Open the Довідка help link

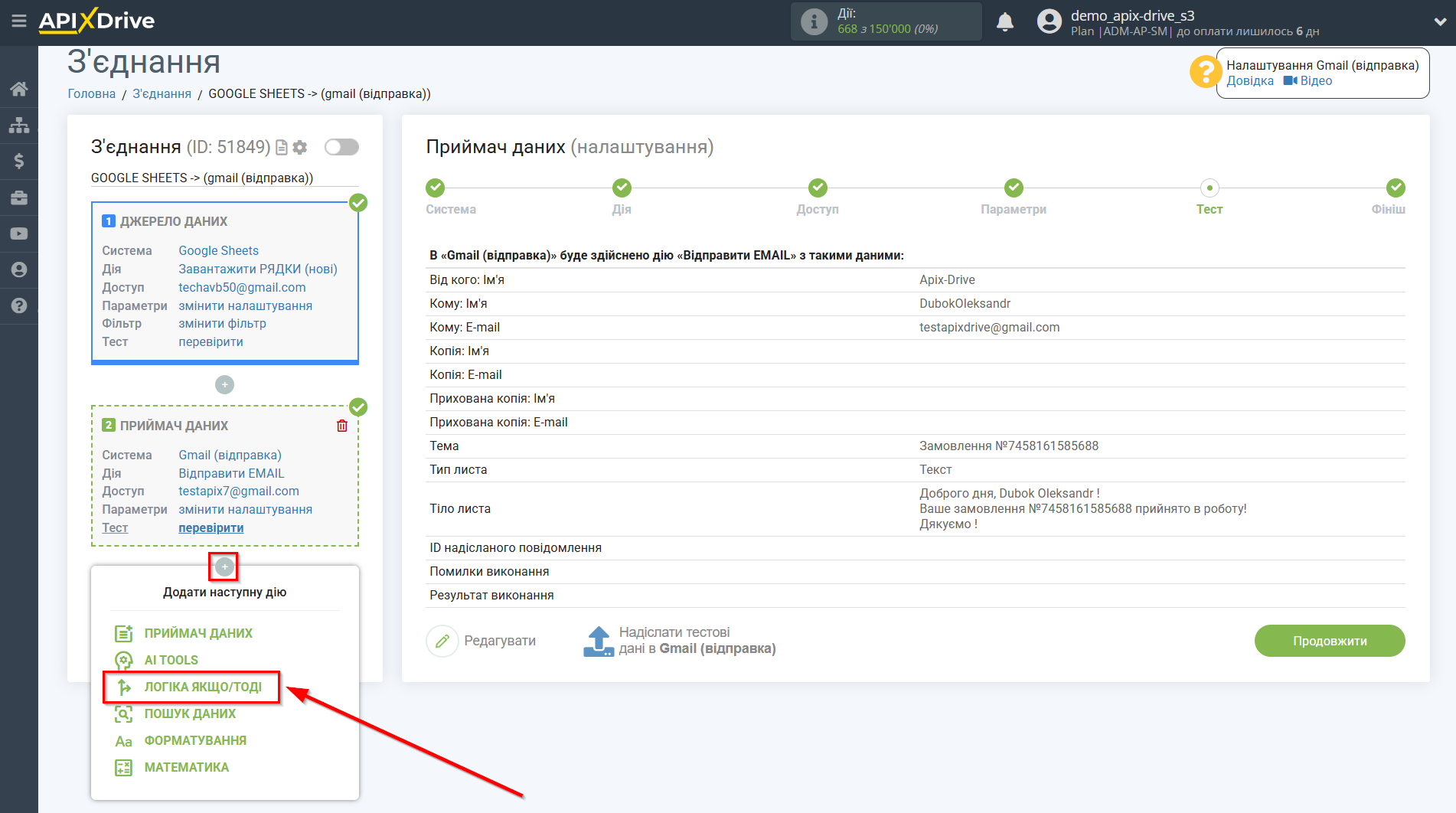coord(1250,81)
